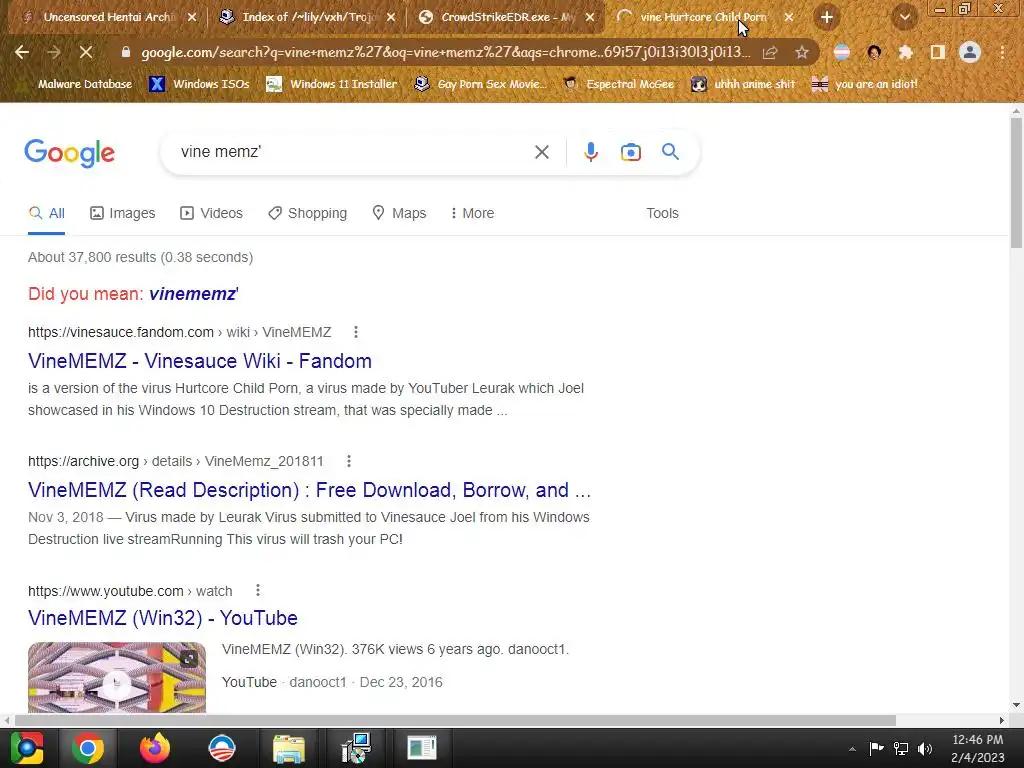Open the Start menu from the taskbar

pos(26,748)
